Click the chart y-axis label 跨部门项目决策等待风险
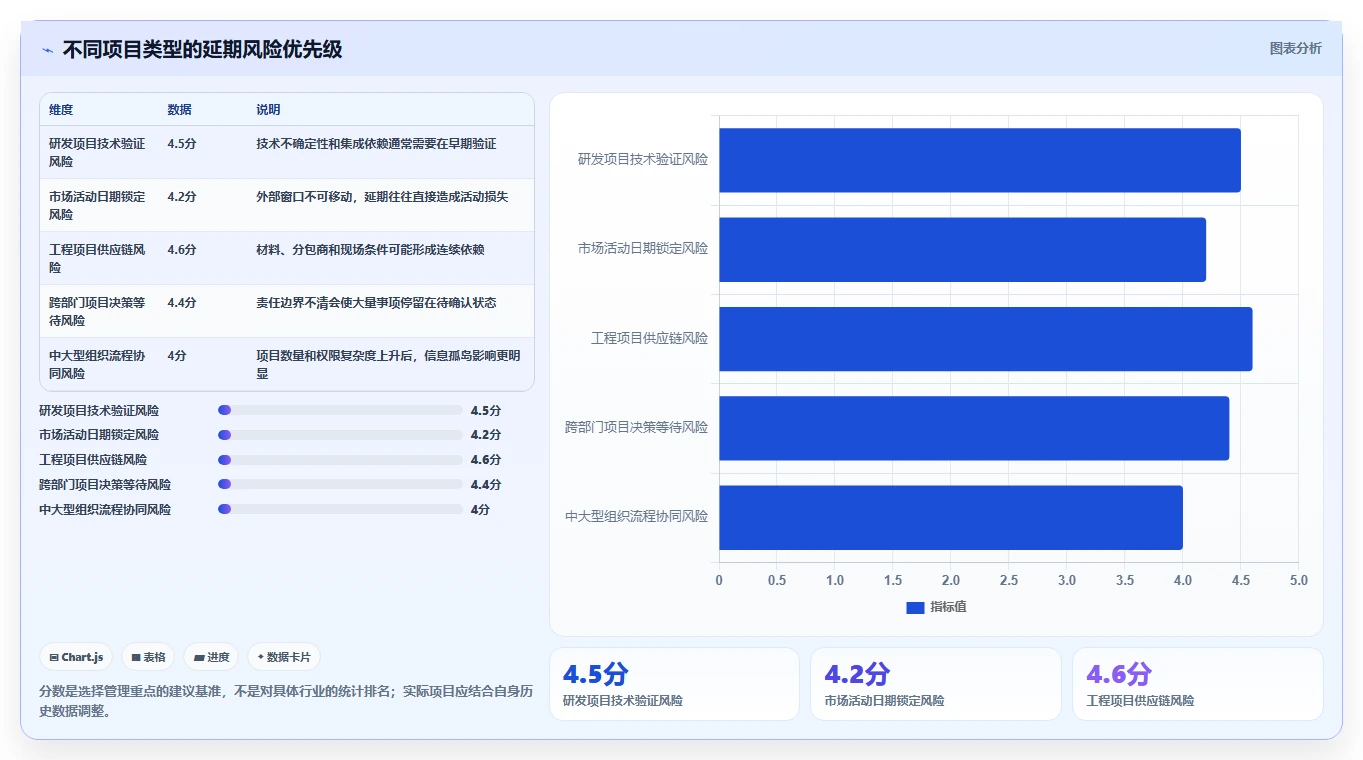The height and width of the screenshot is (760, 1363). [x=636, y=428]
